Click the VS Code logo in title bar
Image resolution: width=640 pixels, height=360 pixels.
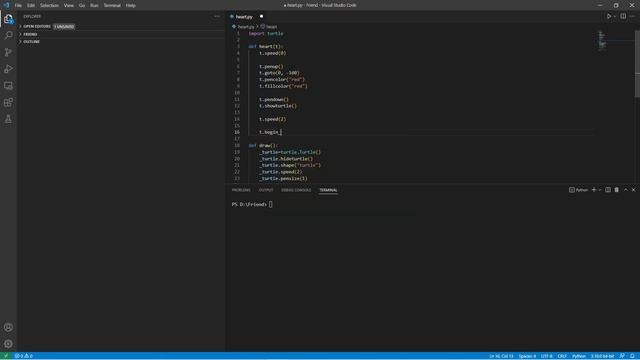point(6,5)
